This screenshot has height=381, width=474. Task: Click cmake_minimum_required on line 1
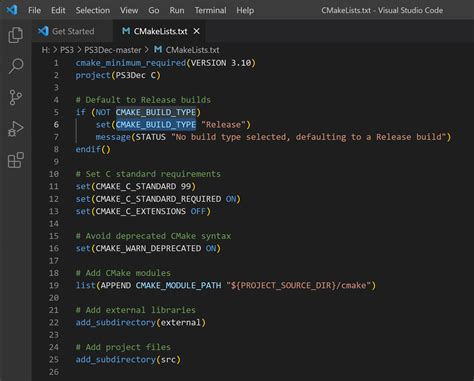[130, 63]
